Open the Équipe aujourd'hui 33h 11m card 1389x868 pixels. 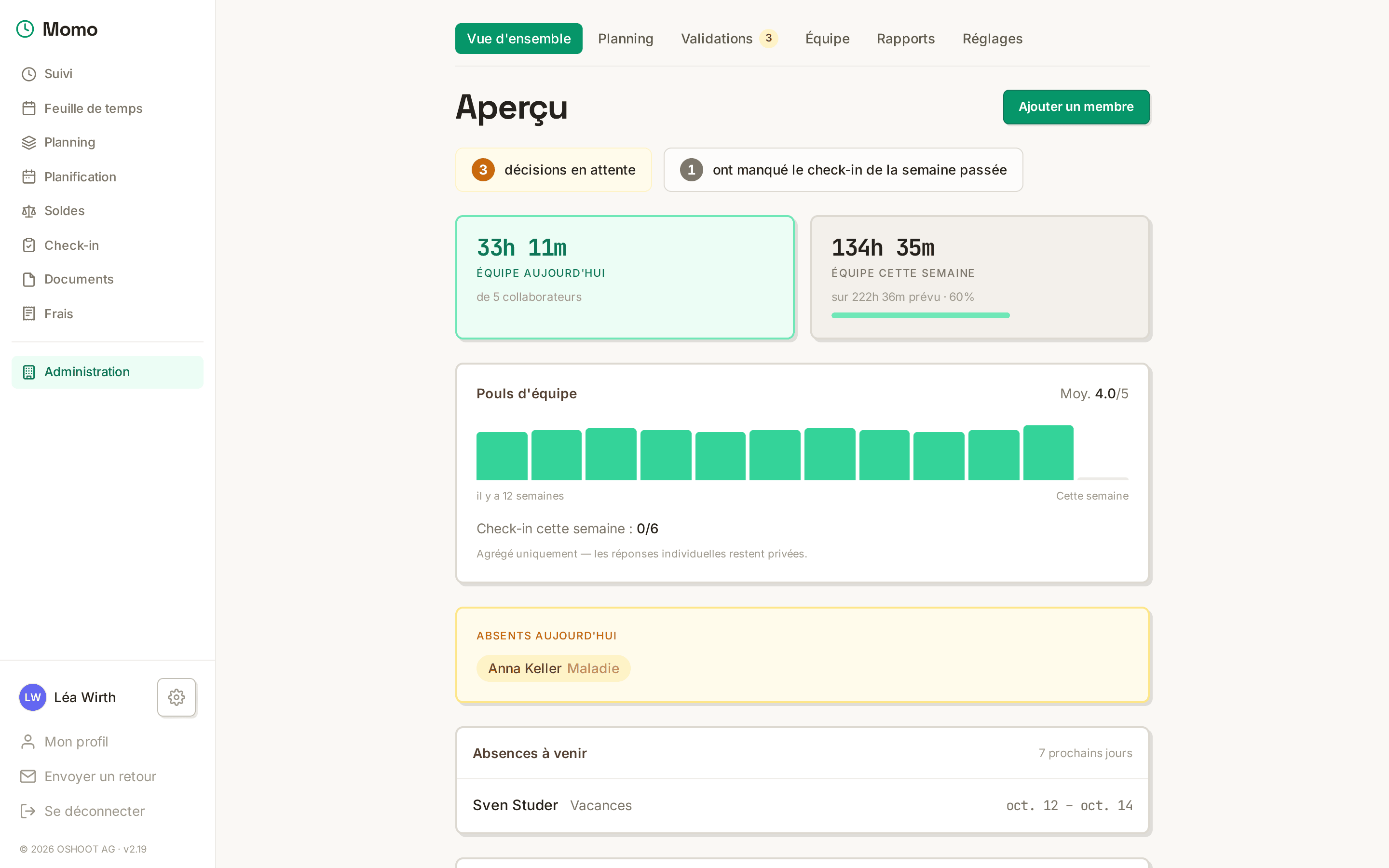click(625, 277)
